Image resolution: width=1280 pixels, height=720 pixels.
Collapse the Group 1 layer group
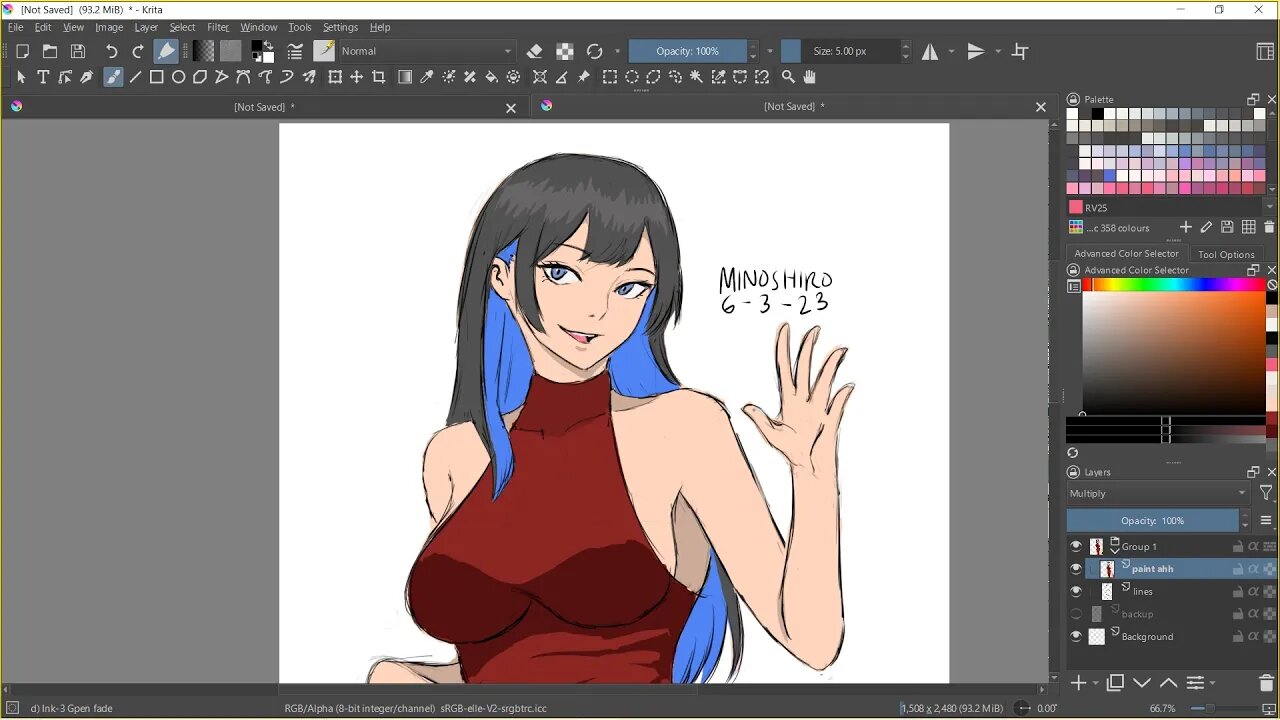tap(1114, 550)
